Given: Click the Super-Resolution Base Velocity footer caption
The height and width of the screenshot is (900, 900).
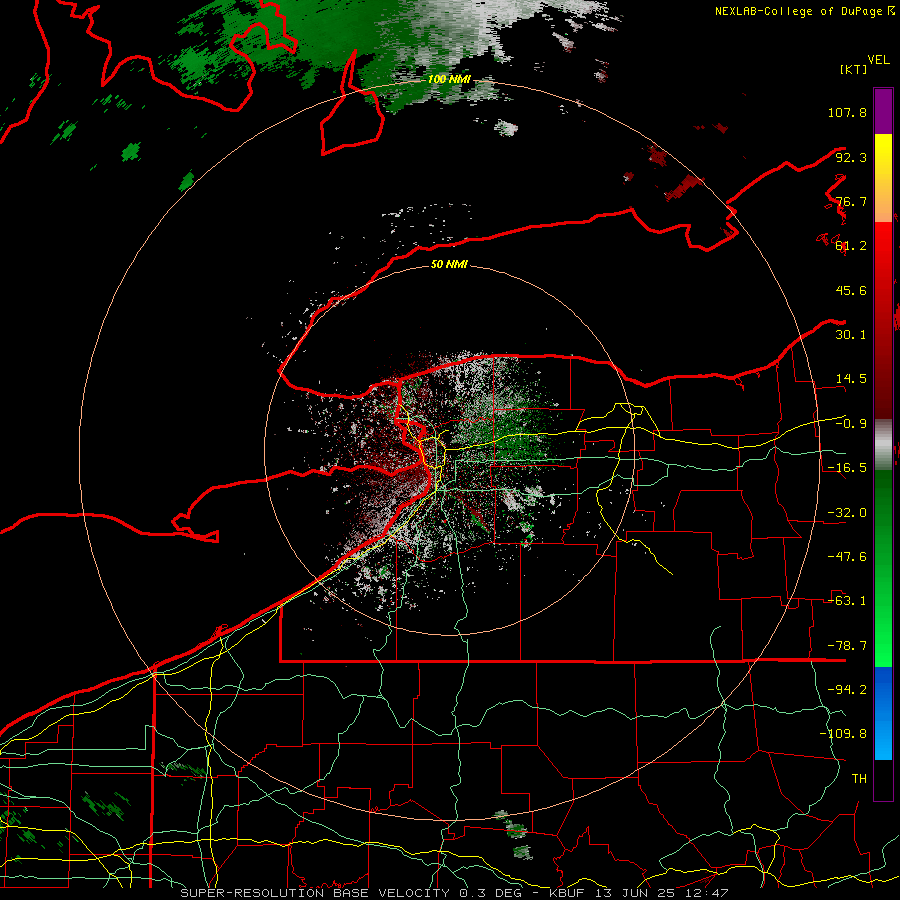Looking at the screenshot, I should tap(454, 893).
